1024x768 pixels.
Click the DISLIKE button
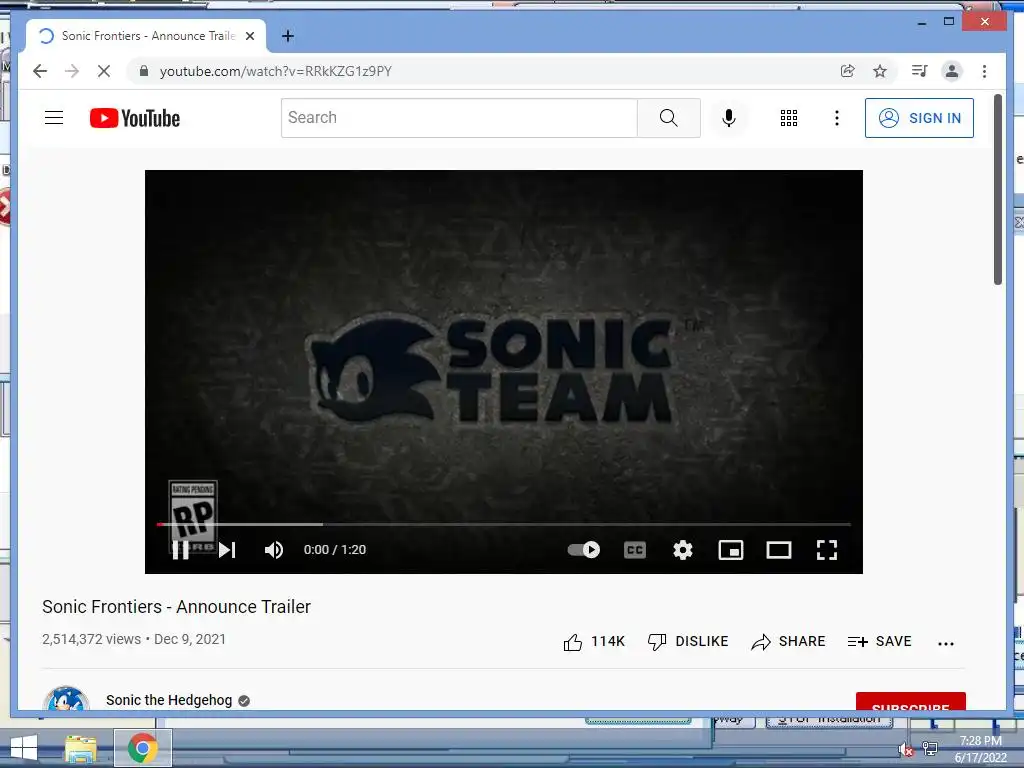coord(688,642)
